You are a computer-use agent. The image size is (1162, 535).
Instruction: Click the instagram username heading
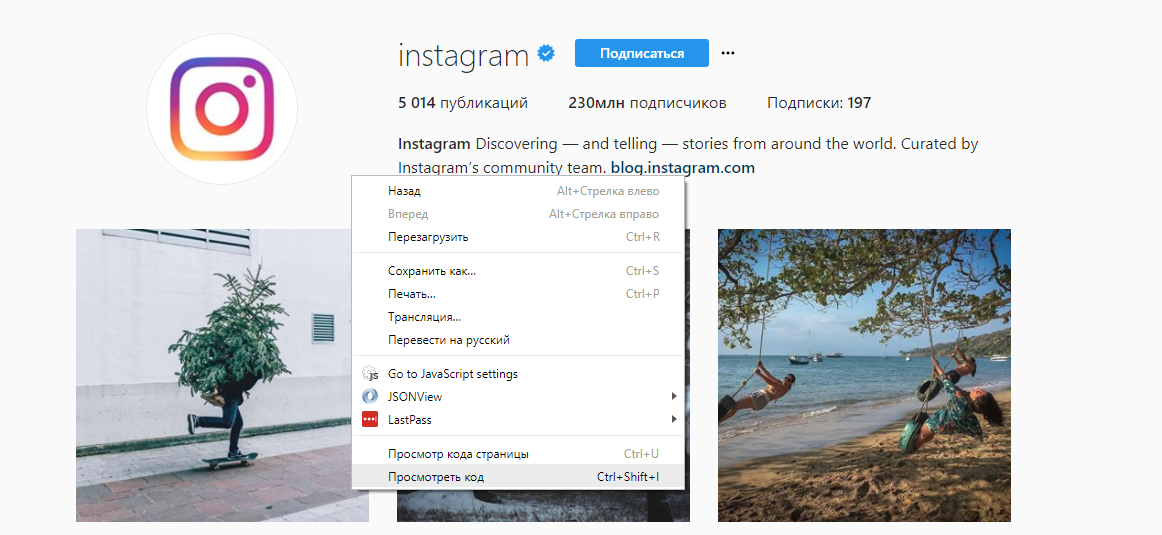pos(463,55)
